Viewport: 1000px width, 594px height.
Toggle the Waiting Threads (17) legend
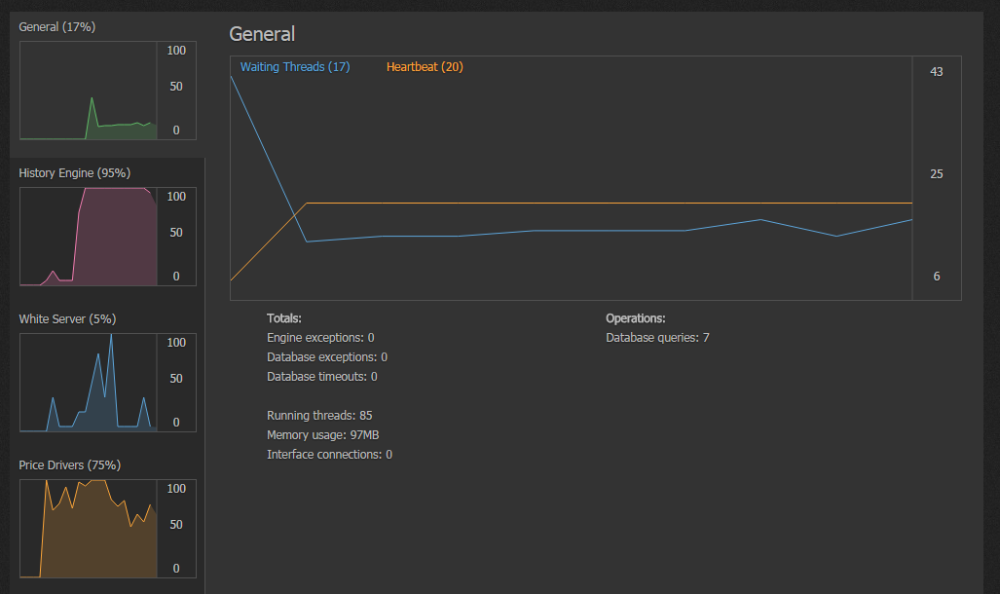(x=295, y=67)
